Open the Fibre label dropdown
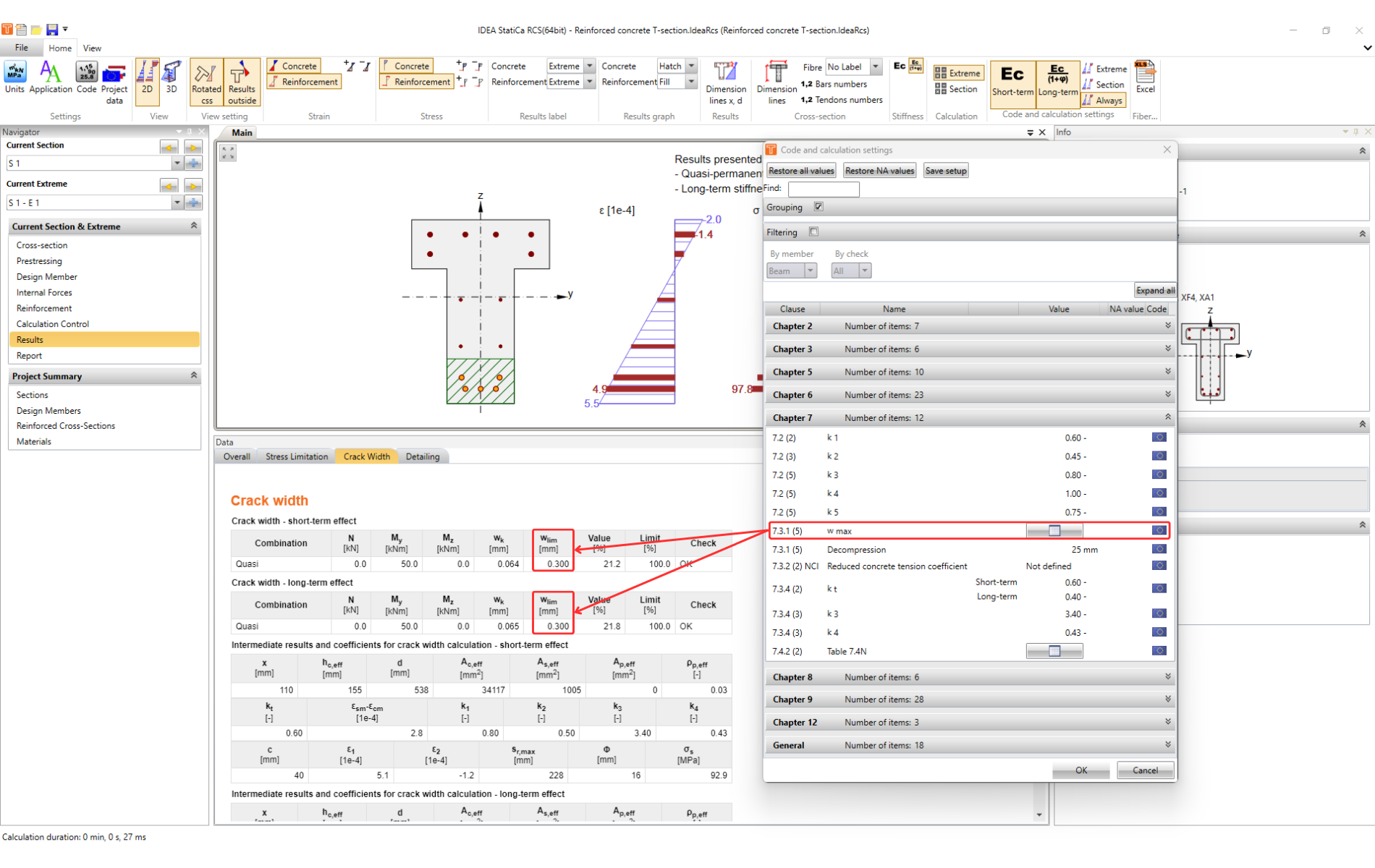Screen dimensions: 1375x868 876,67
